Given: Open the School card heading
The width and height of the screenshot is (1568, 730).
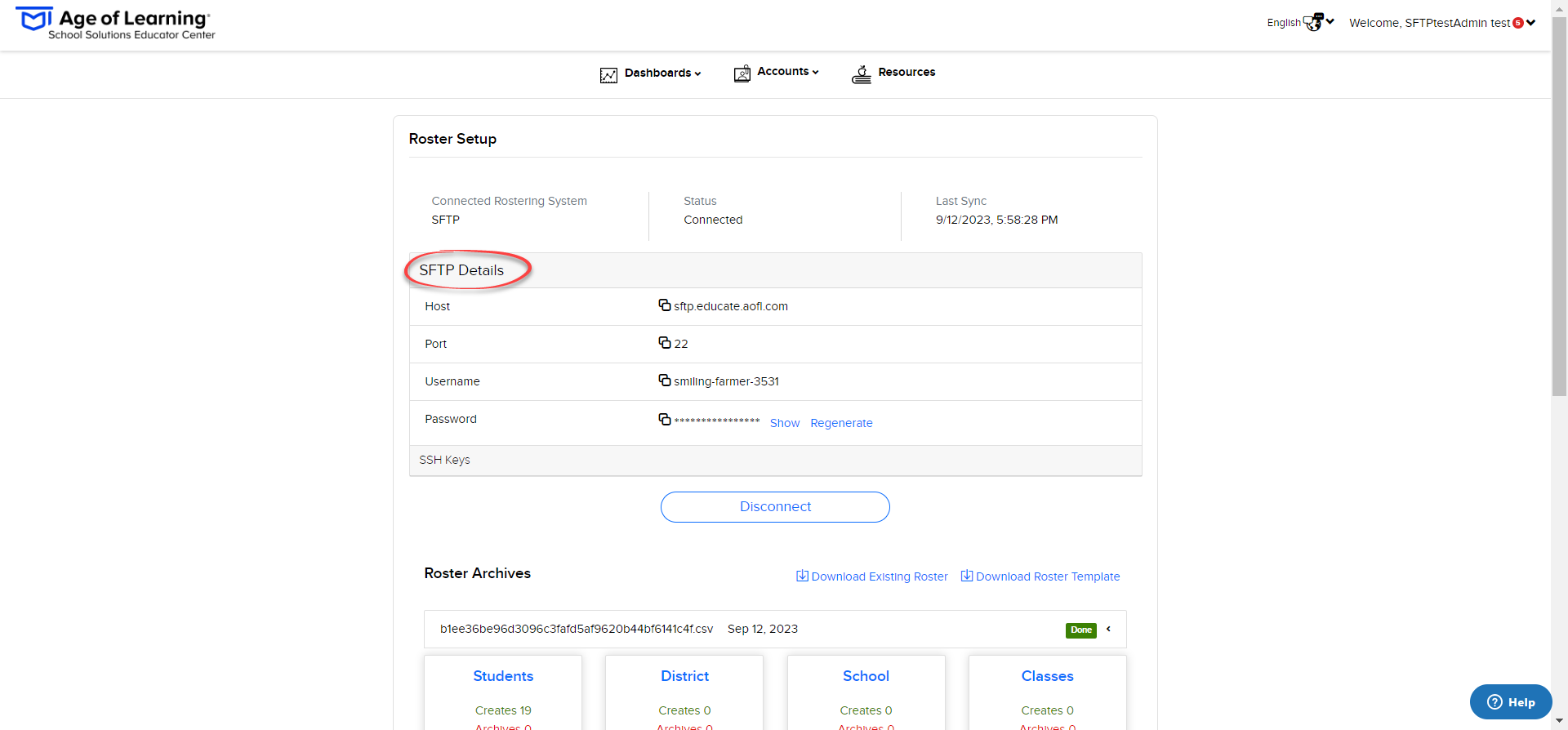Looking at the screenshot, I should (866, 676).
